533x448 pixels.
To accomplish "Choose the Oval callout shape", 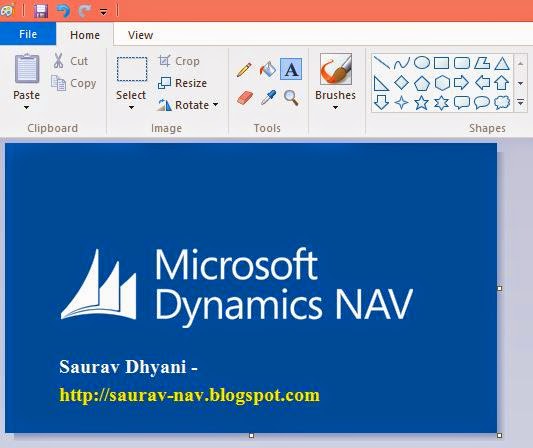I will point(482,102).
